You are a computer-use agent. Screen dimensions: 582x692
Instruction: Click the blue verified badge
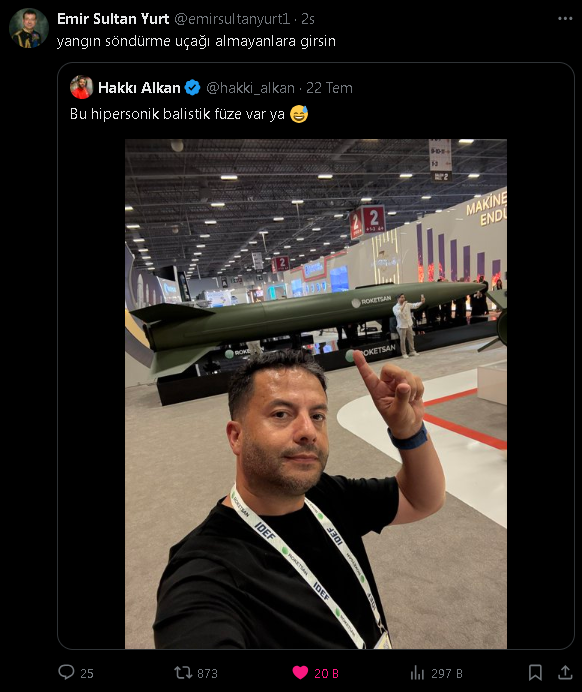point(192,88)
